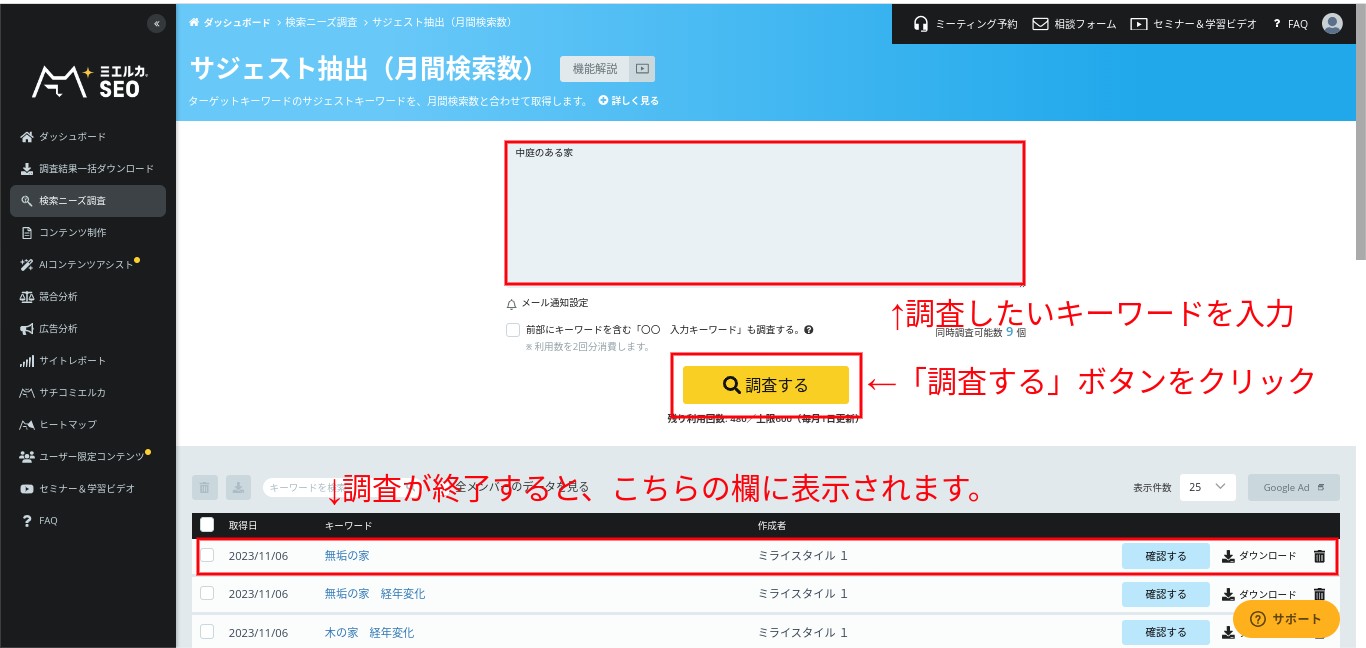
Task: Open the 機能解説 video play icon
Action: pos(642,69)
